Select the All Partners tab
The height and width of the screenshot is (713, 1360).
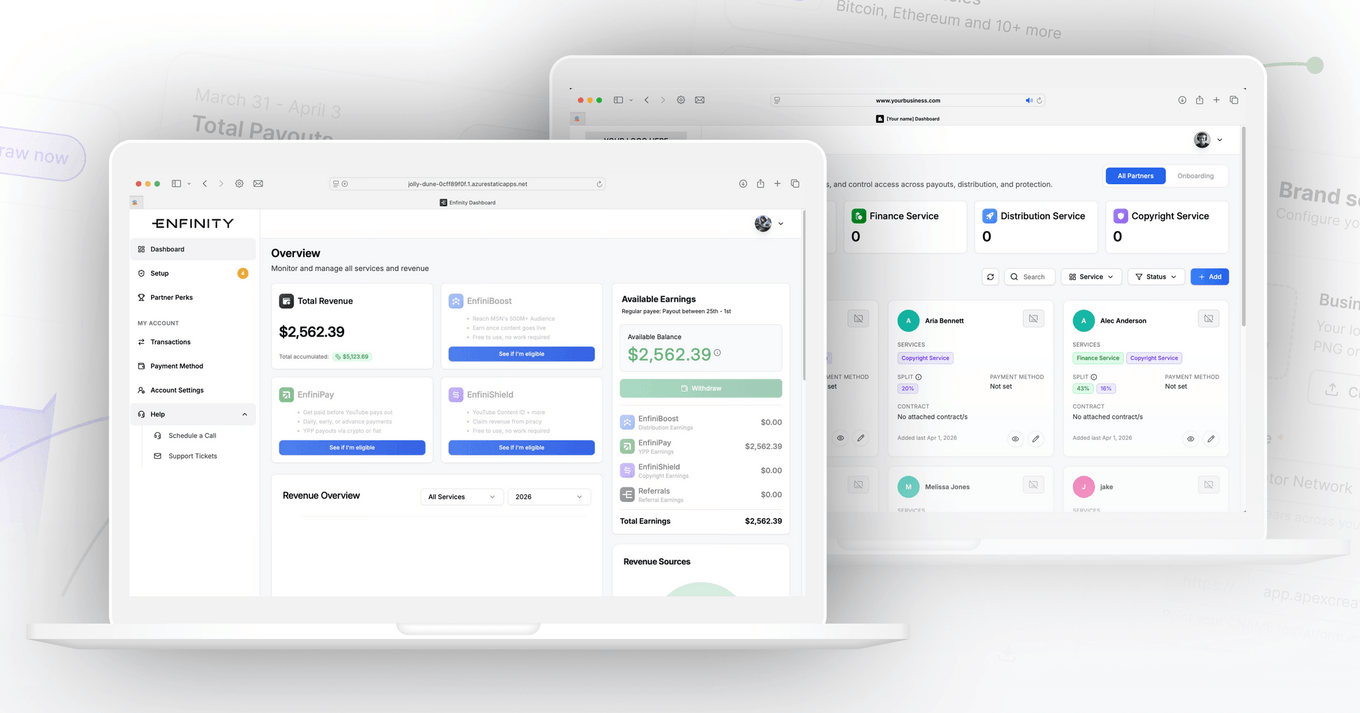tap(1135, 175)
